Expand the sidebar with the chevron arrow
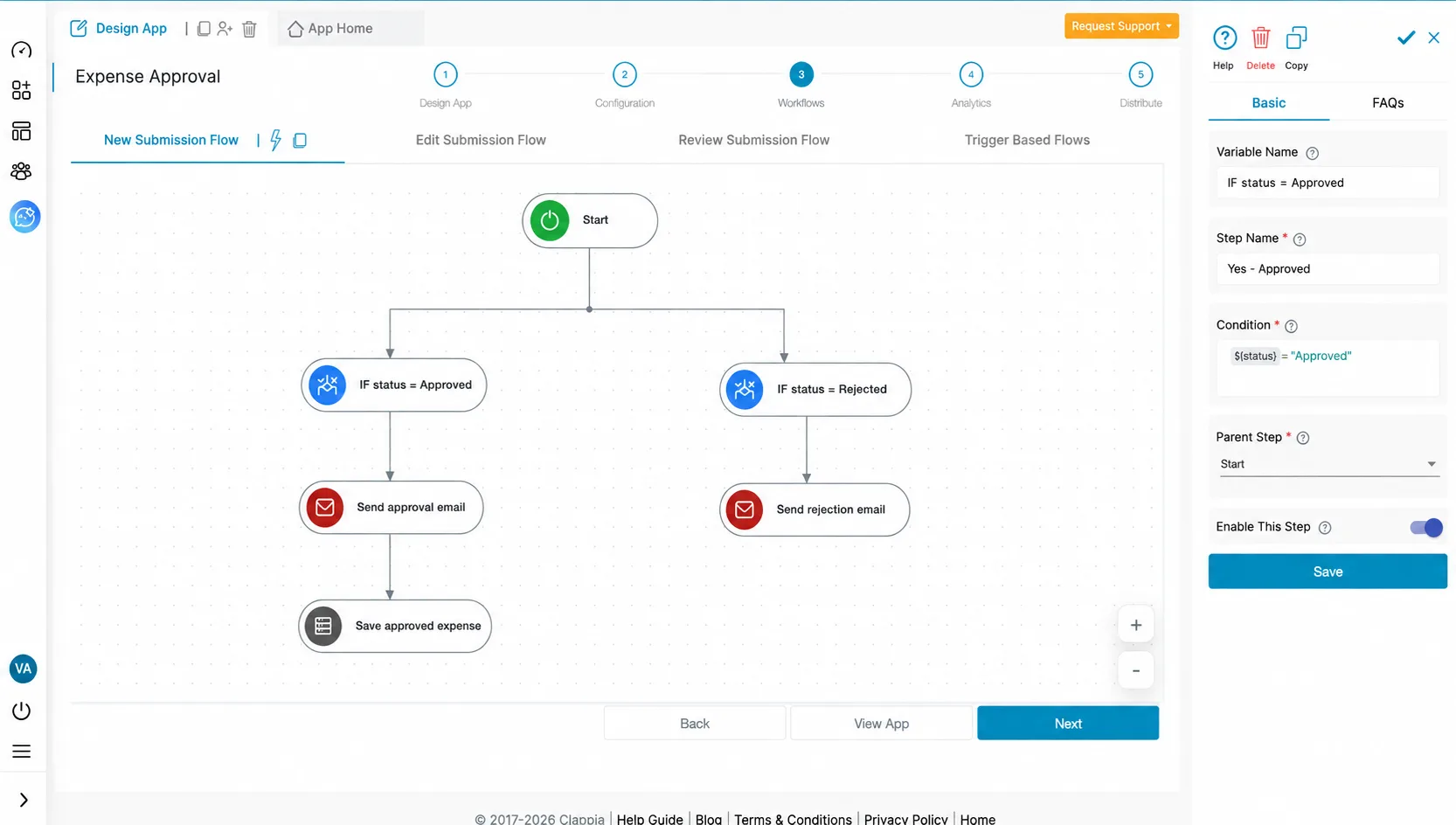Screen dimensions: 1456x825 click(24, 801)
